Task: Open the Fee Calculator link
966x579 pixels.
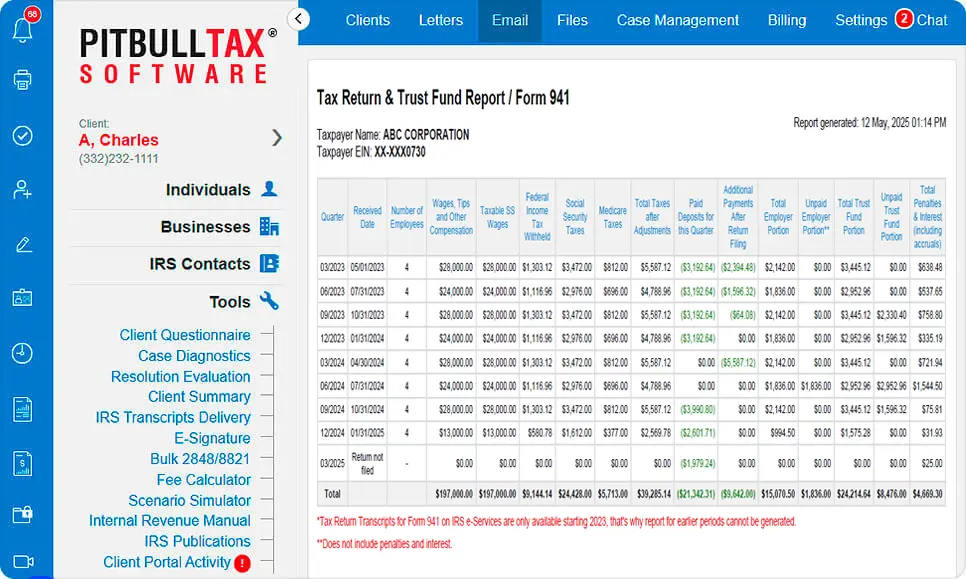Action: [203, 479]
